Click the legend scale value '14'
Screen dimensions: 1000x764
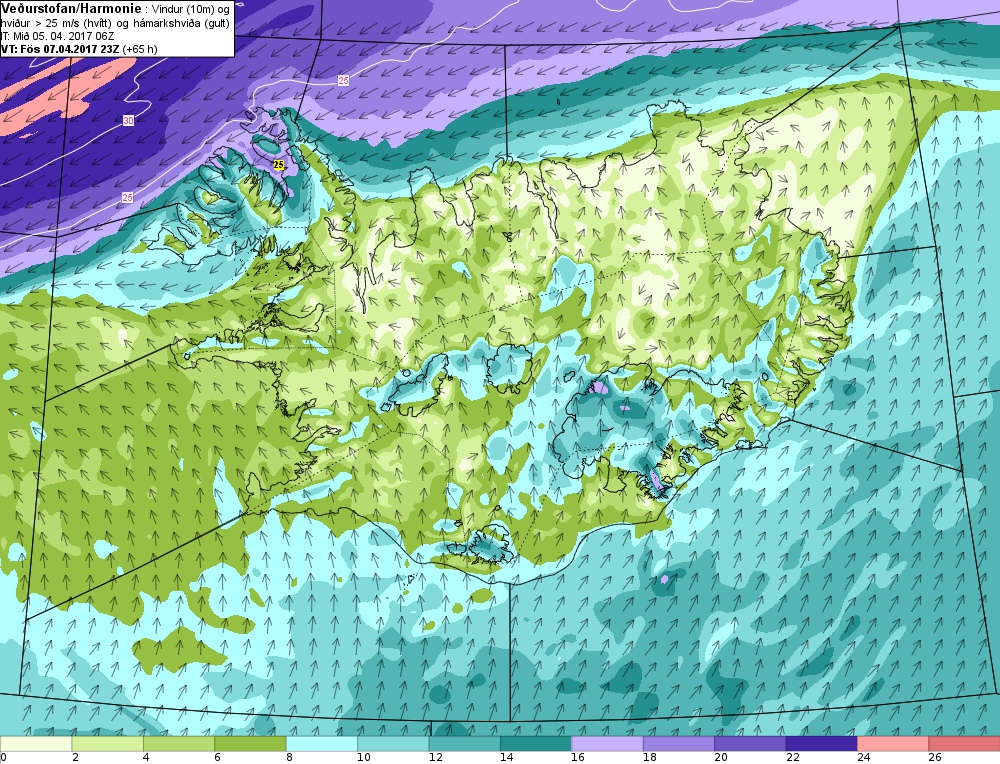506,758
